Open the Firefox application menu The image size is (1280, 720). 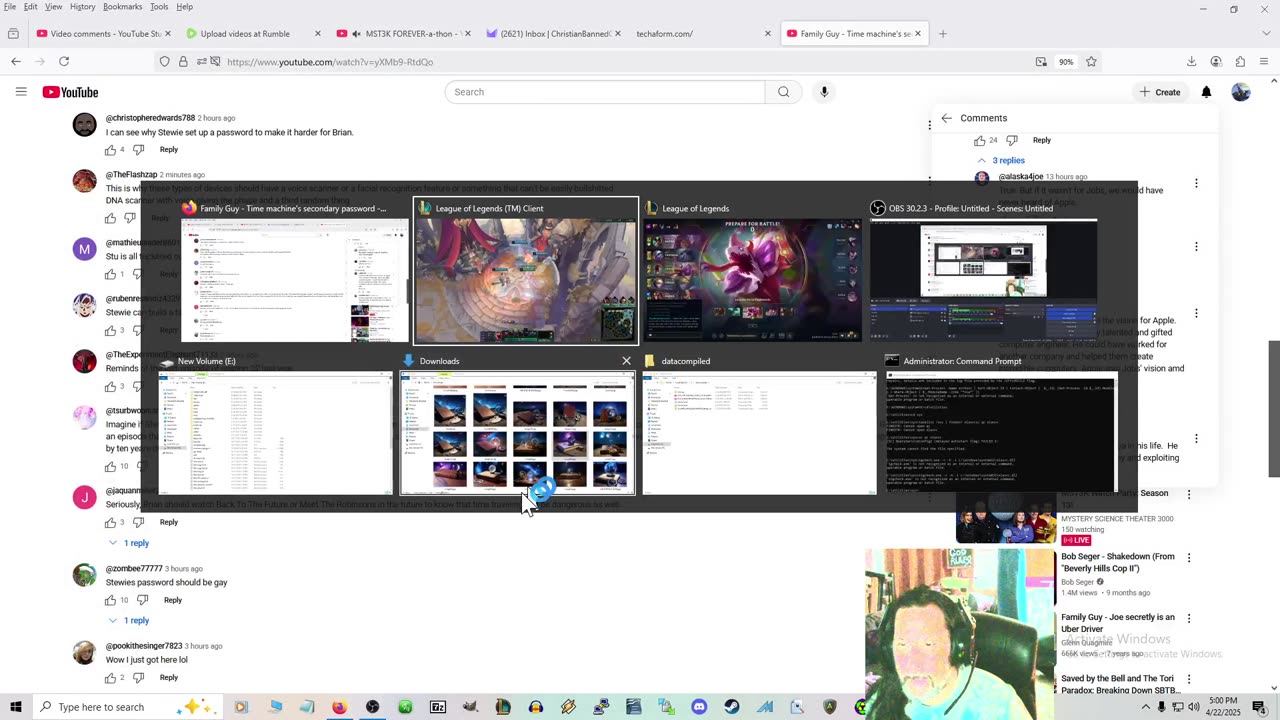click(x=1264, y=62)
